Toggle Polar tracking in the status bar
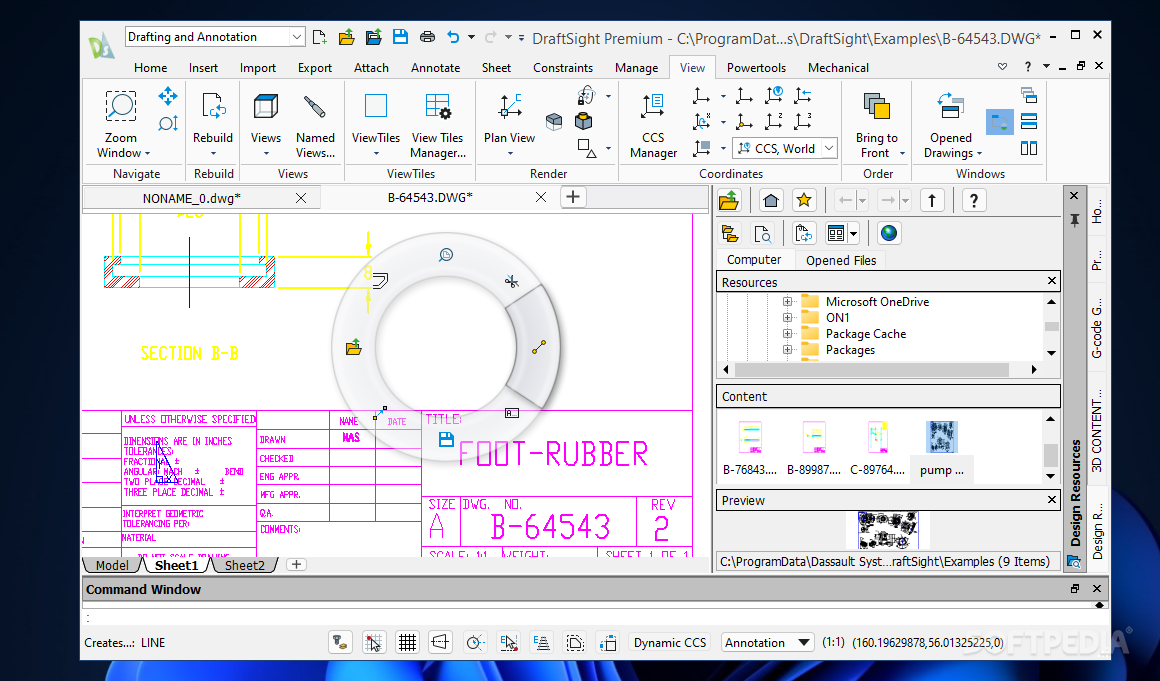1160x681 pixels. 475,643
